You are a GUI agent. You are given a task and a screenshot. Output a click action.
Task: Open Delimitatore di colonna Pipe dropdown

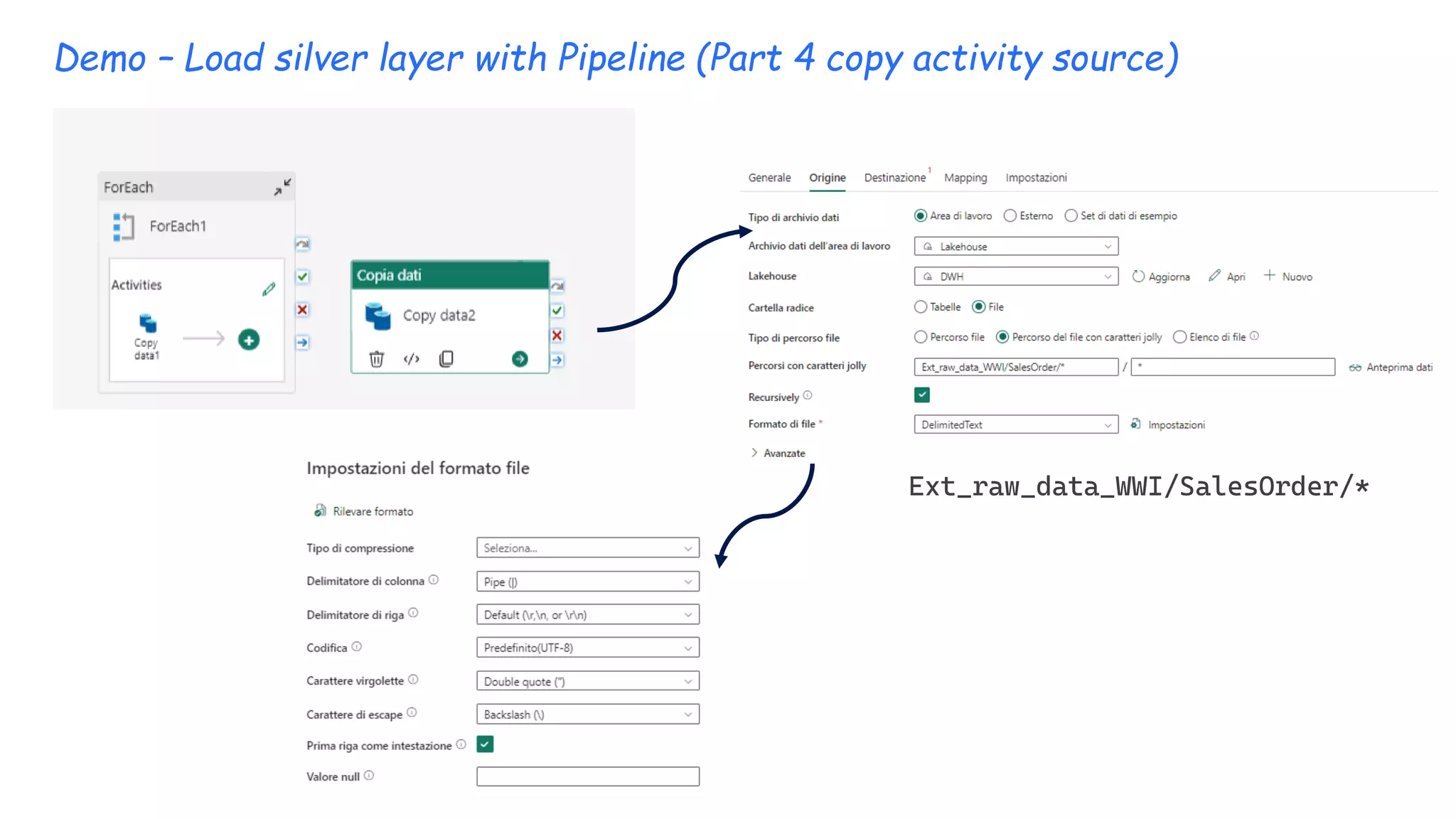[x=588, y=582]
